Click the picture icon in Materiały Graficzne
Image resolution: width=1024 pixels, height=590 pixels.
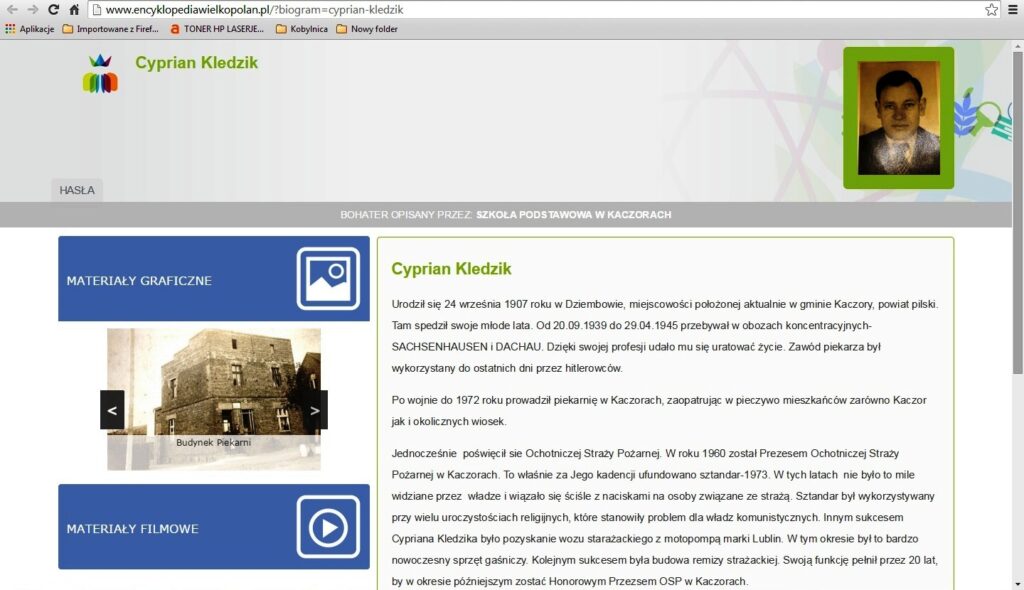coord(328,278)
